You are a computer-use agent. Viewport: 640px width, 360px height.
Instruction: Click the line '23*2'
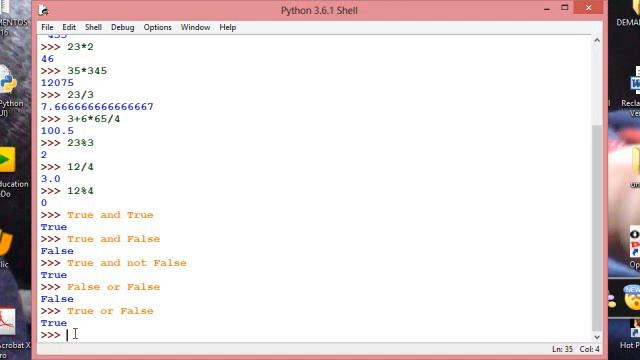point(80,47)
